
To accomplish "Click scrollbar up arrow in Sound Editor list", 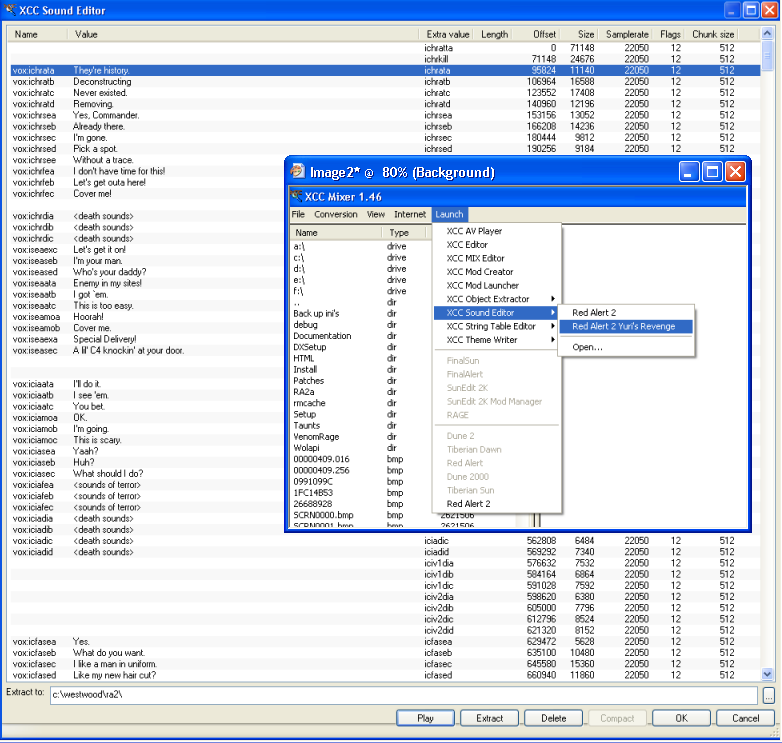I will [x=768, y=33].
